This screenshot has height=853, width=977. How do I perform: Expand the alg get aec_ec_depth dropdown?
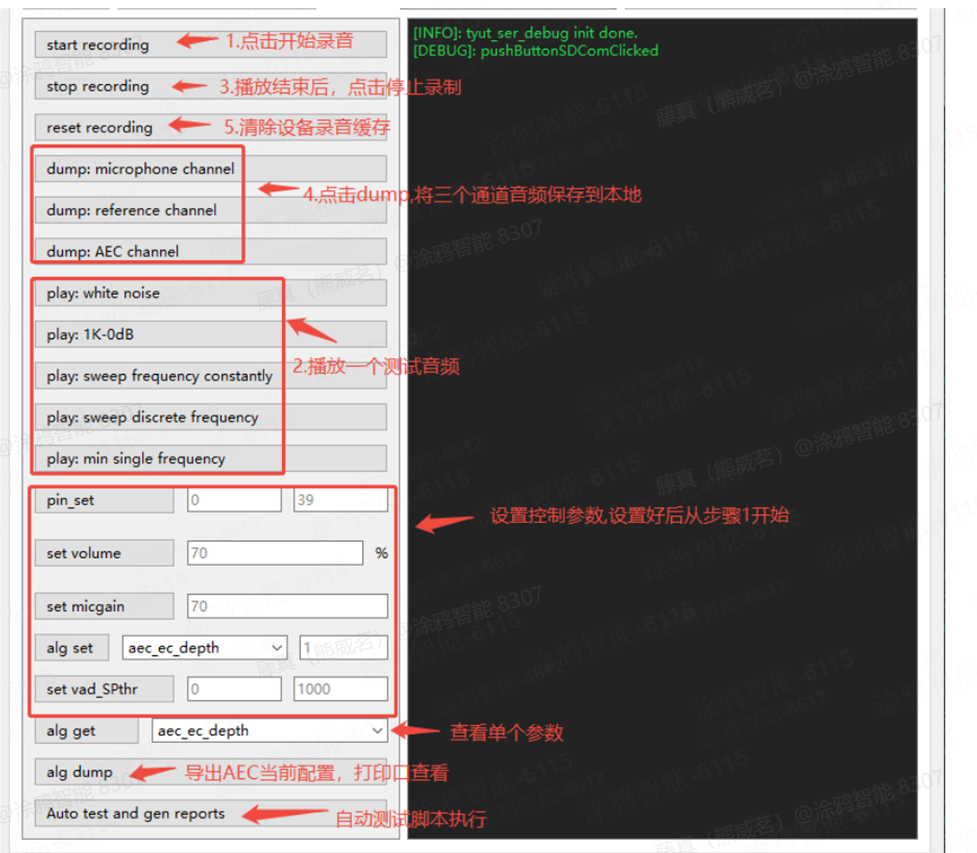269,731
